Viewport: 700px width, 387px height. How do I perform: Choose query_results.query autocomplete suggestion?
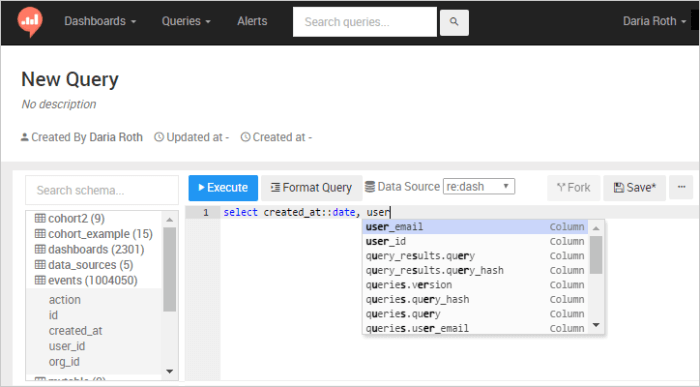tap(475, 256)
